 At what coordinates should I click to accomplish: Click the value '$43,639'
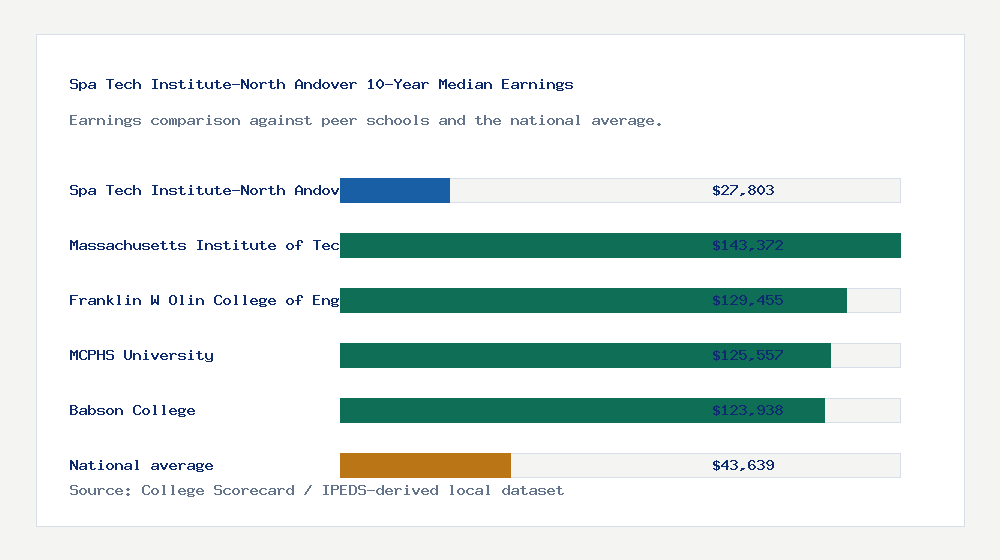click(x=743, y=466)
